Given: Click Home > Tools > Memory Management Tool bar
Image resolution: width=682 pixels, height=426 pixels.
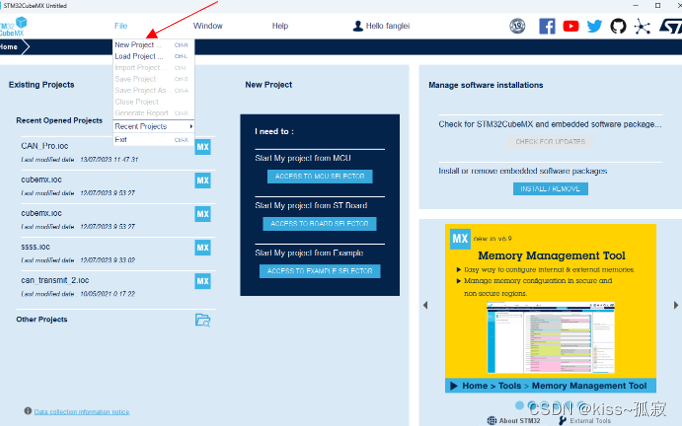Looking at the screenshot, I should 550,386.
